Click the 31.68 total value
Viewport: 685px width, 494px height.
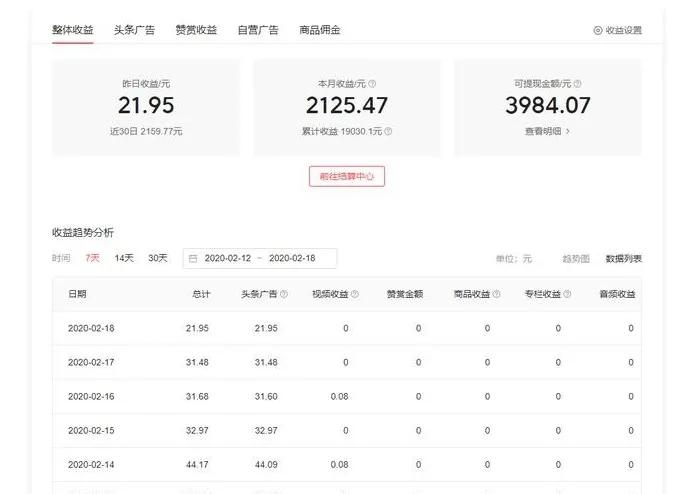tap(197, 396)
